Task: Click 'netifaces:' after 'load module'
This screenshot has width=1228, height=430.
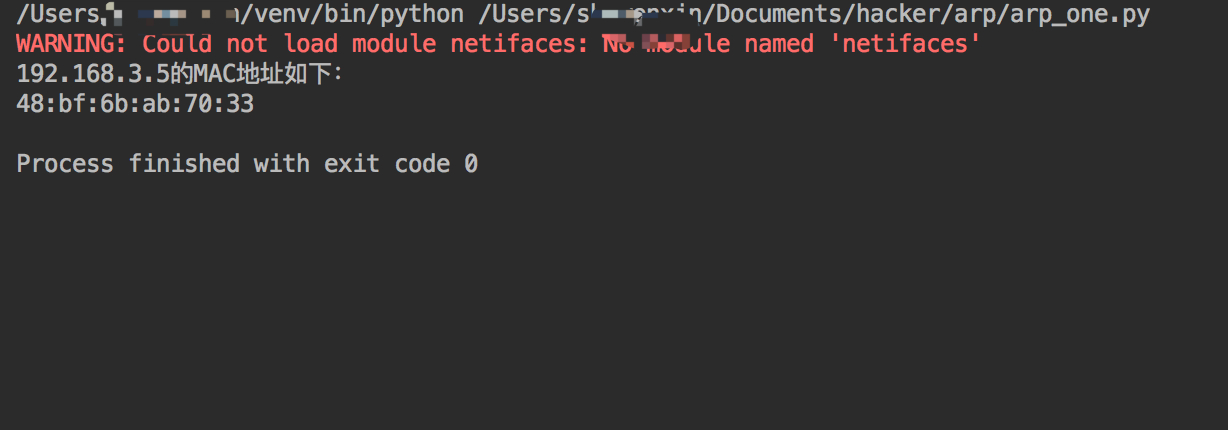Action: click(x=519, y=44)
